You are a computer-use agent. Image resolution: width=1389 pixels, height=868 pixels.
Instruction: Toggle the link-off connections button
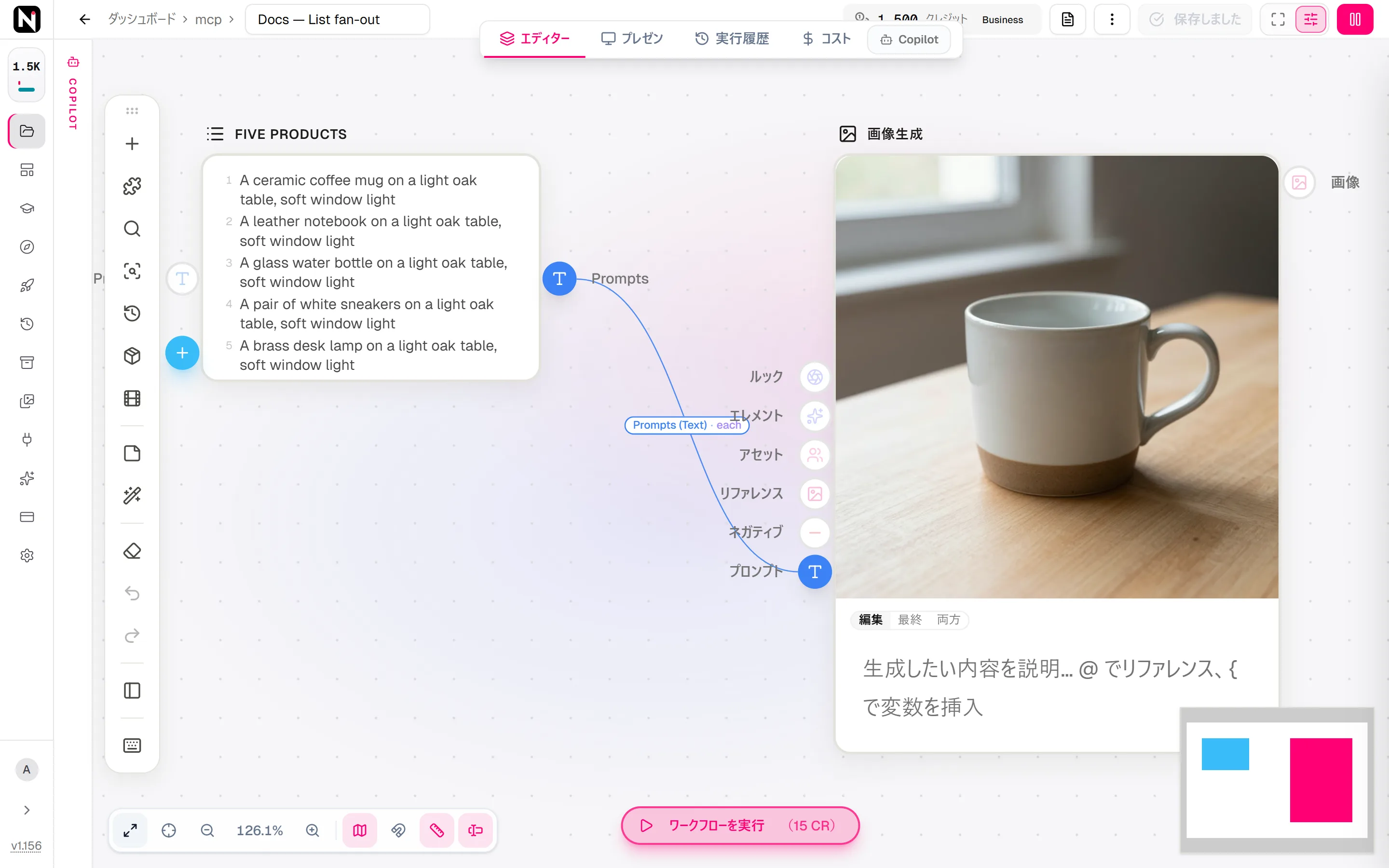point(398,830)
